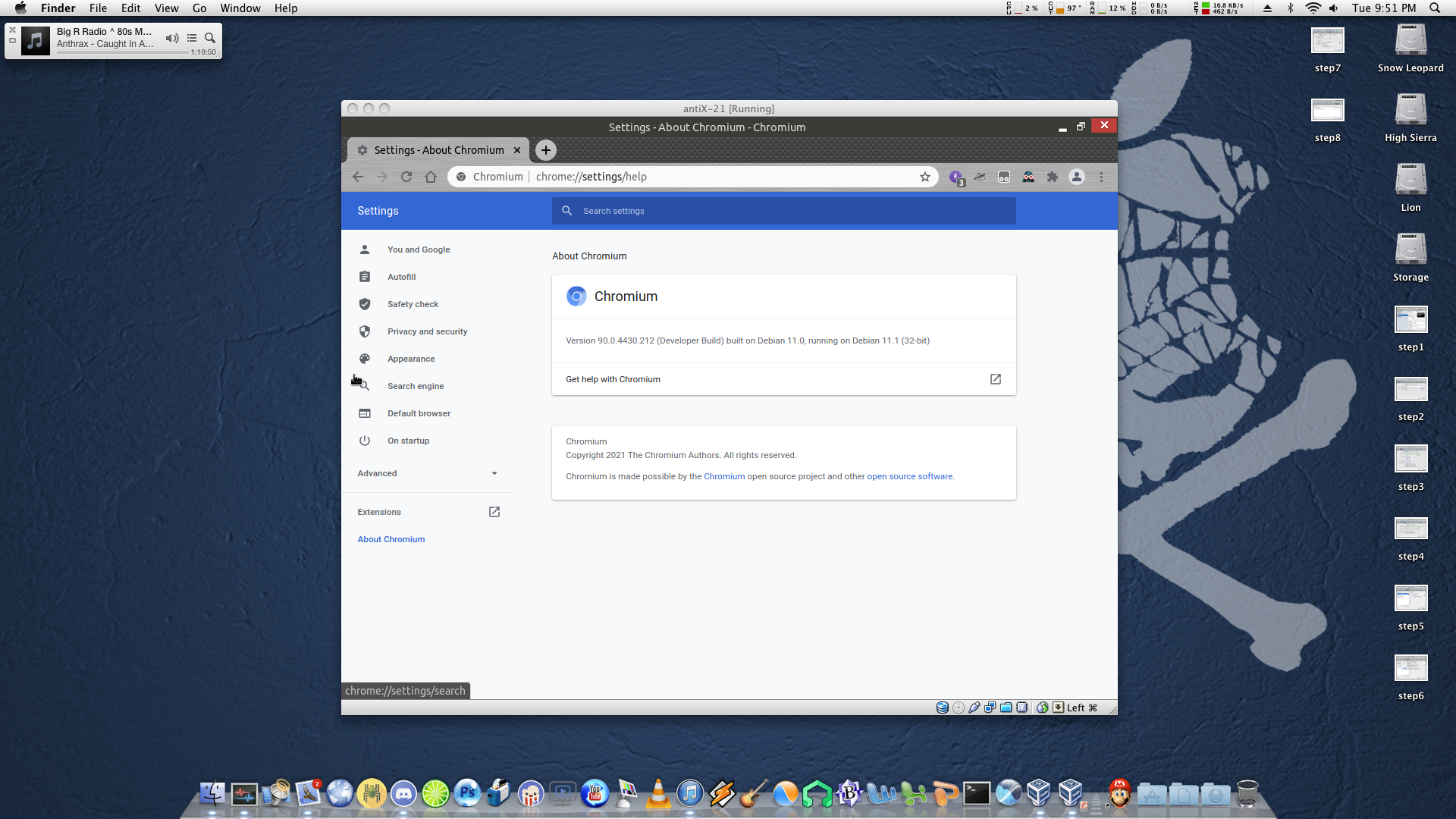Click the external link icon beside Get help
1456x819 pixels.
coord(995,379)
